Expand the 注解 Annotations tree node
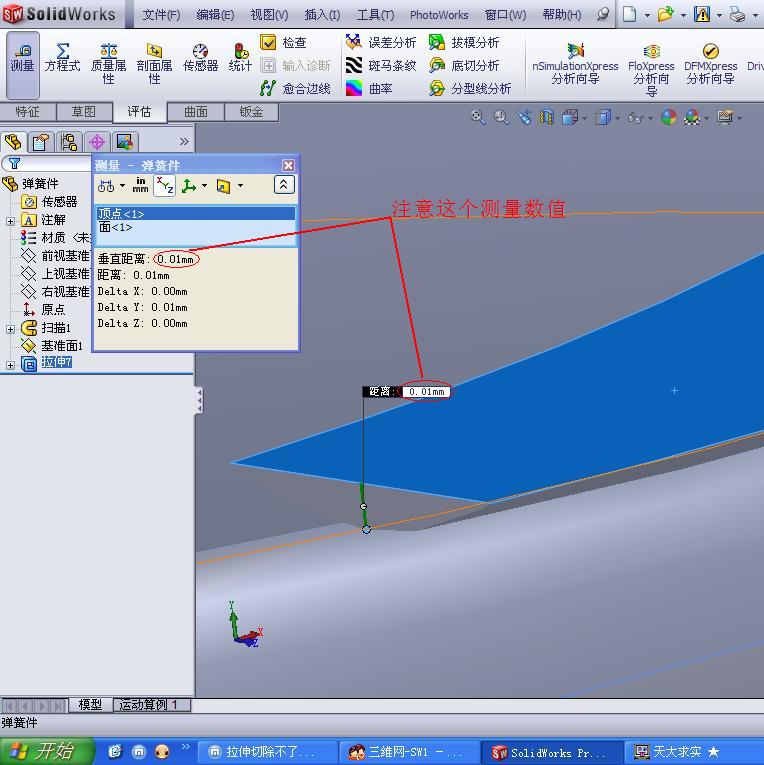The image size is (764, 765). (x=10, y=221)
